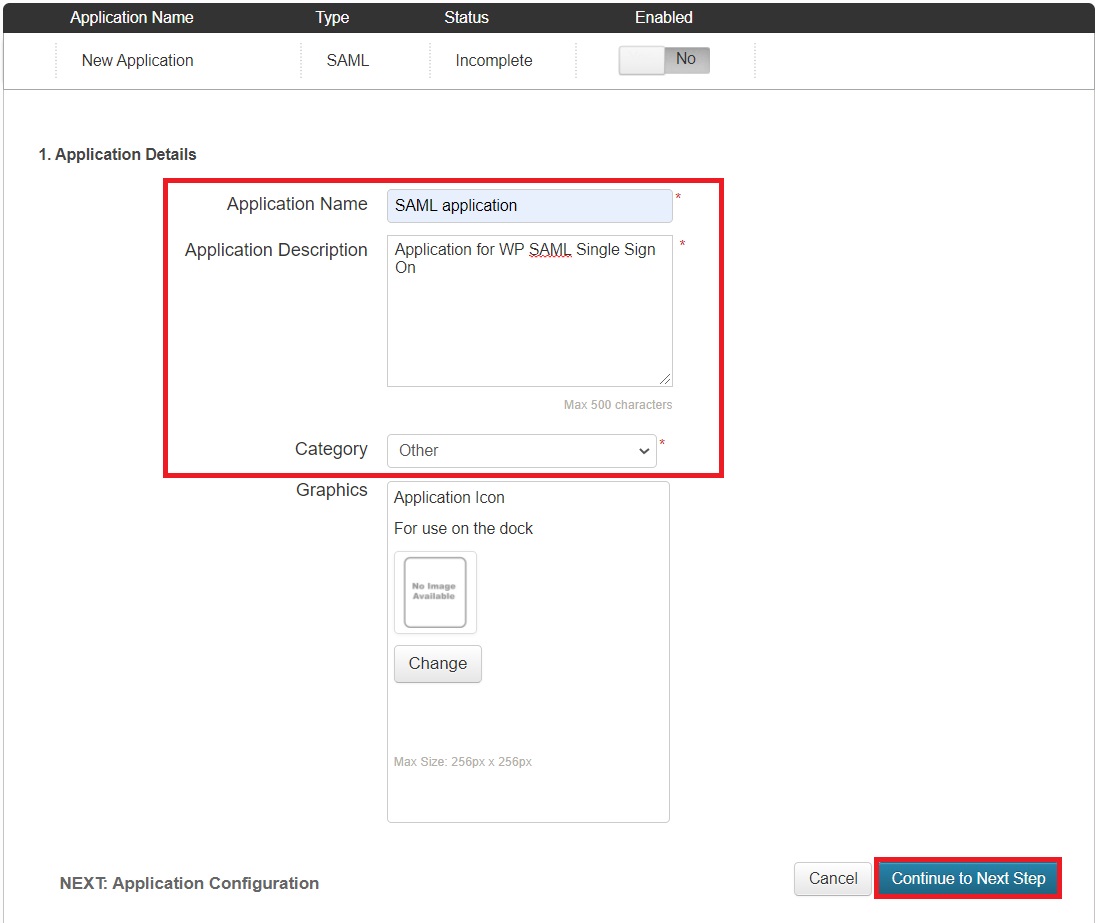Select the SAML type label
Viewport: 1095px width, 923px height.
pyautogui.click(x=347, y=60)
